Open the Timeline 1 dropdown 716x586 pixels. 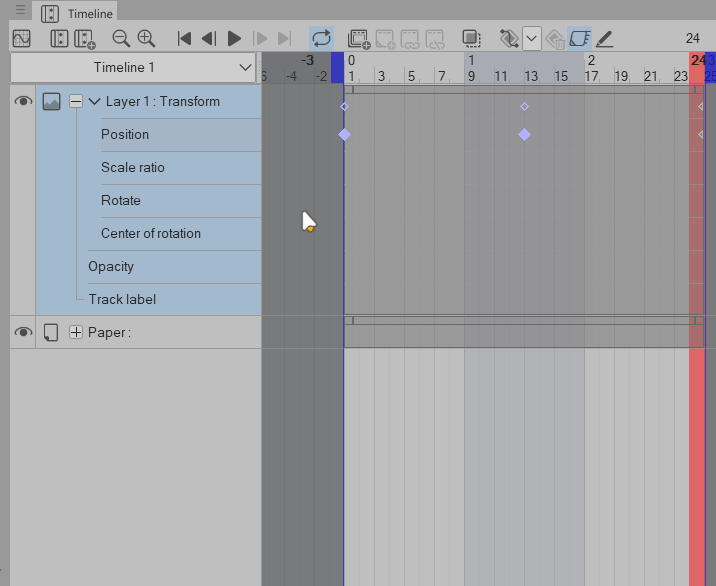[x=134, y=68]
